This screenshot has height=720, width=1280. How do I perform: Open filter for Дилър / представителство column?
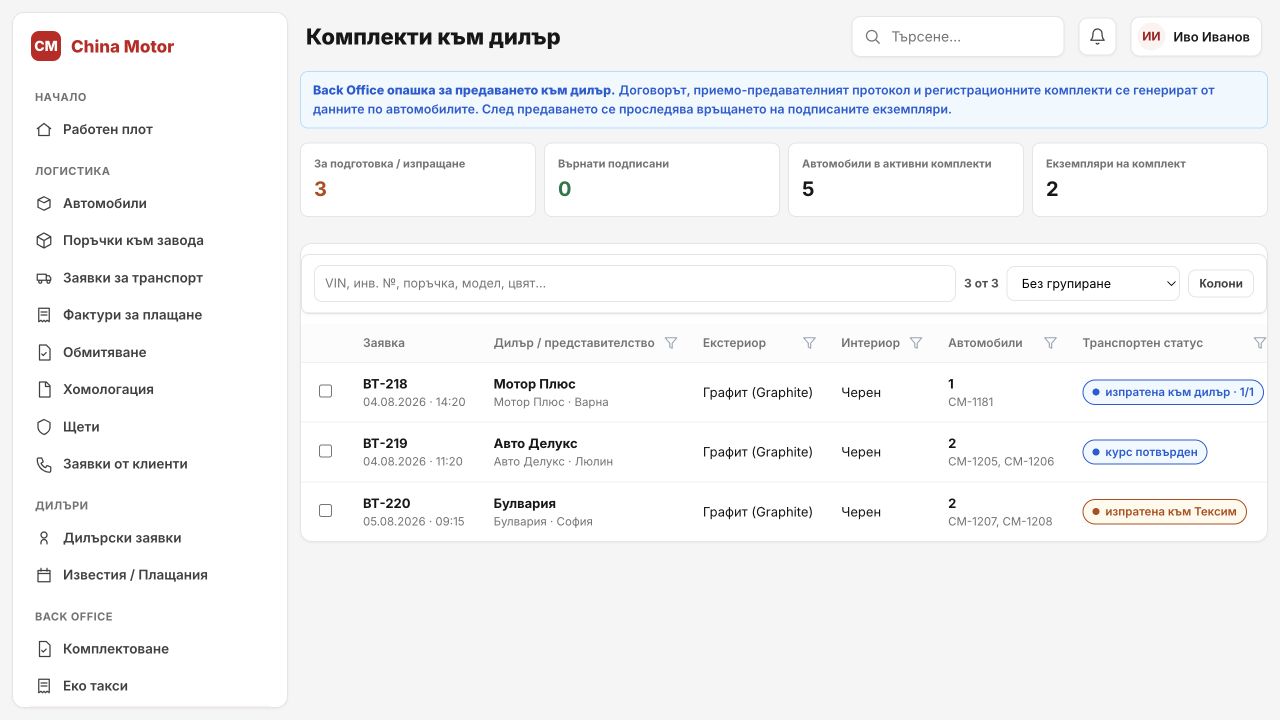pos(671,343)
